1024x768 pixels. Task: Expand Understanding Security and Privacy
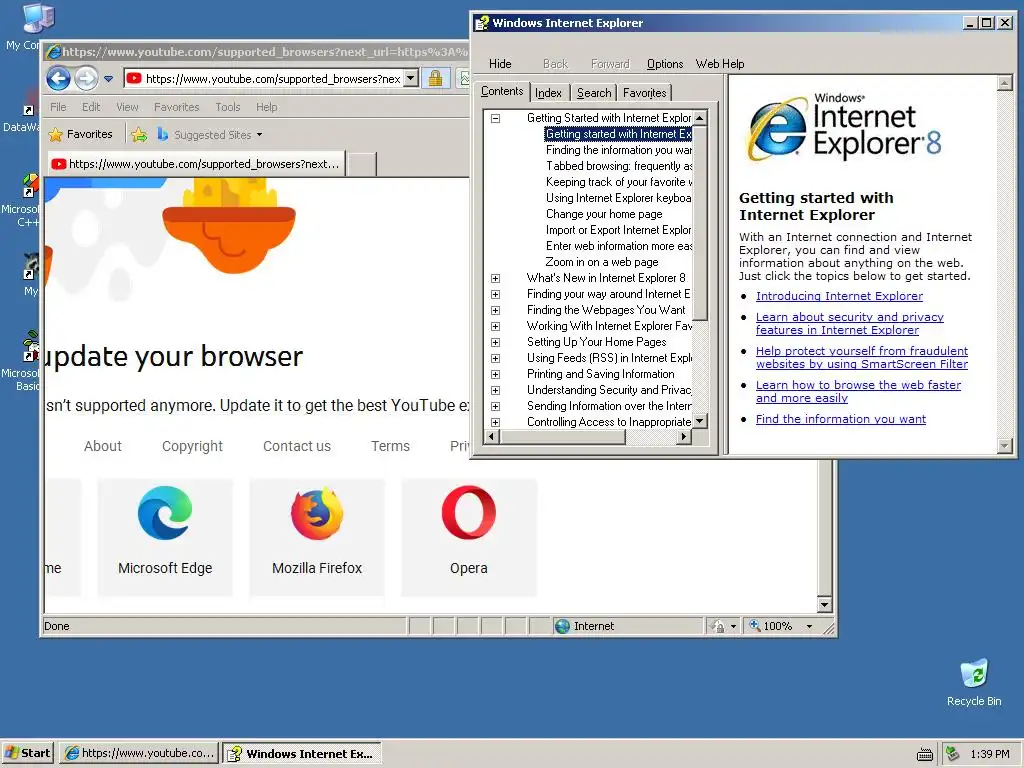495,391
